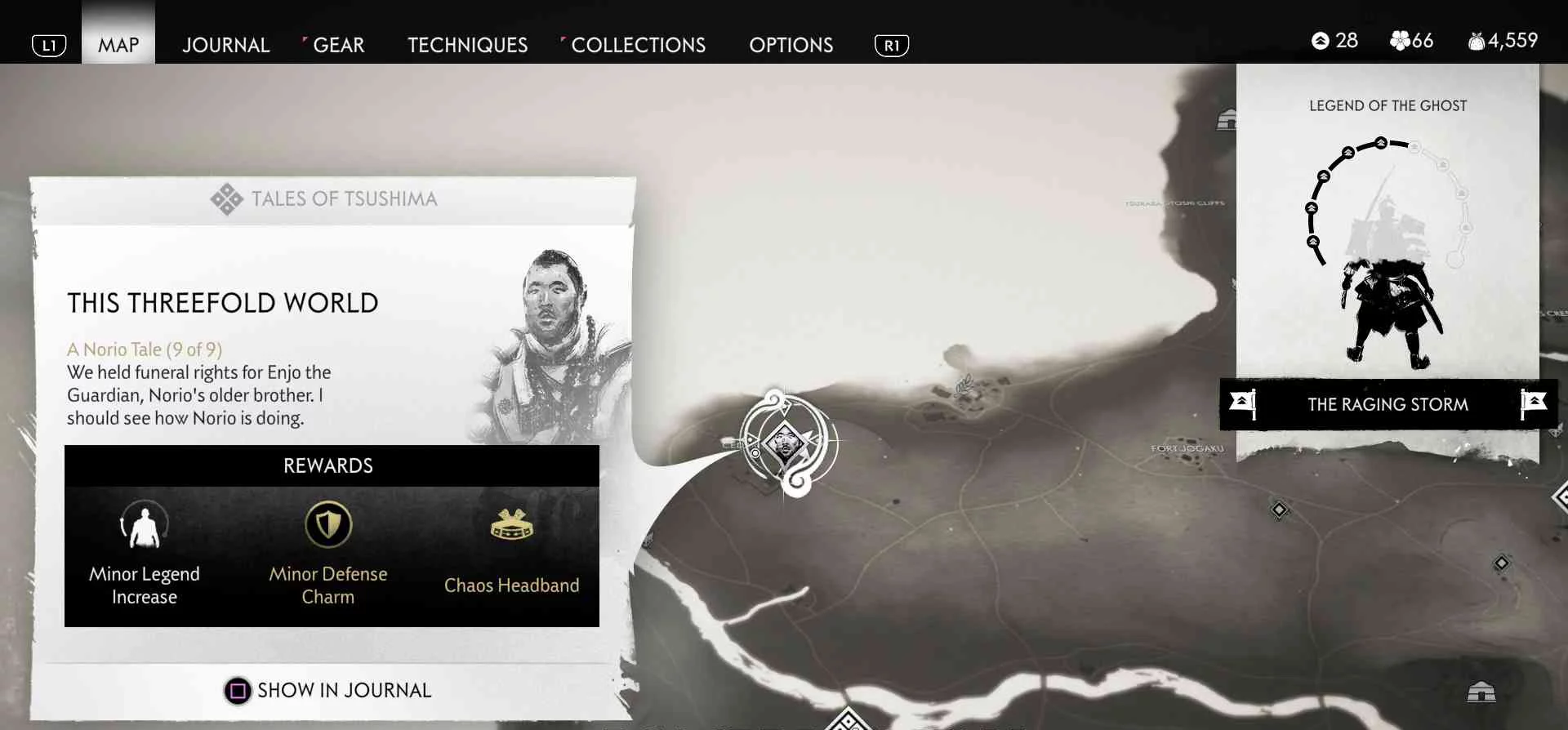The height and width of the screenshot is (730, 1568).
Task: Click the R1 next tab button
Action: (x=892, y=45)
